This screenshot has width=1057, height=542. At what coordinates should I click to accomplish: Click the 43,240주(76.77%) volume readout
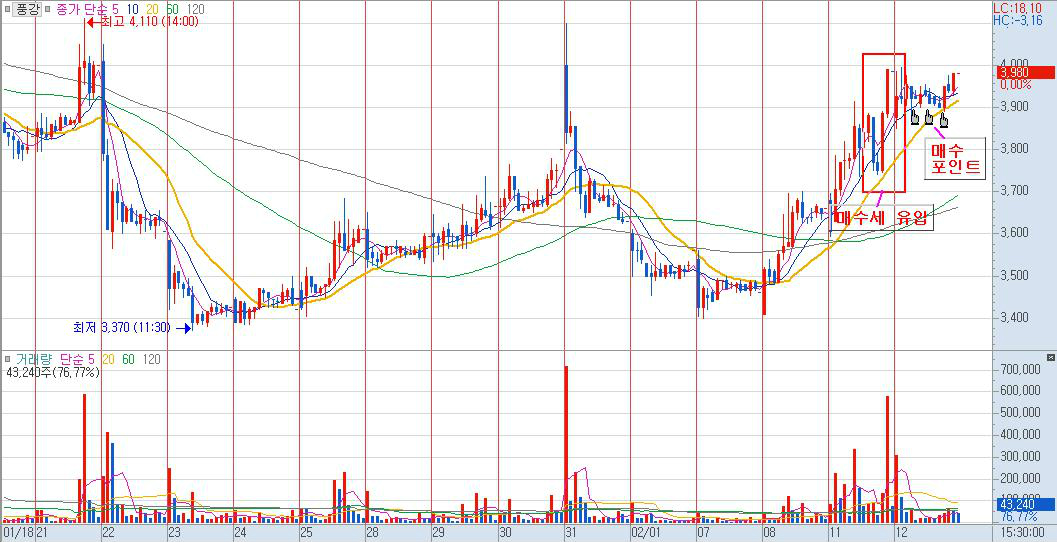(53, 372)
